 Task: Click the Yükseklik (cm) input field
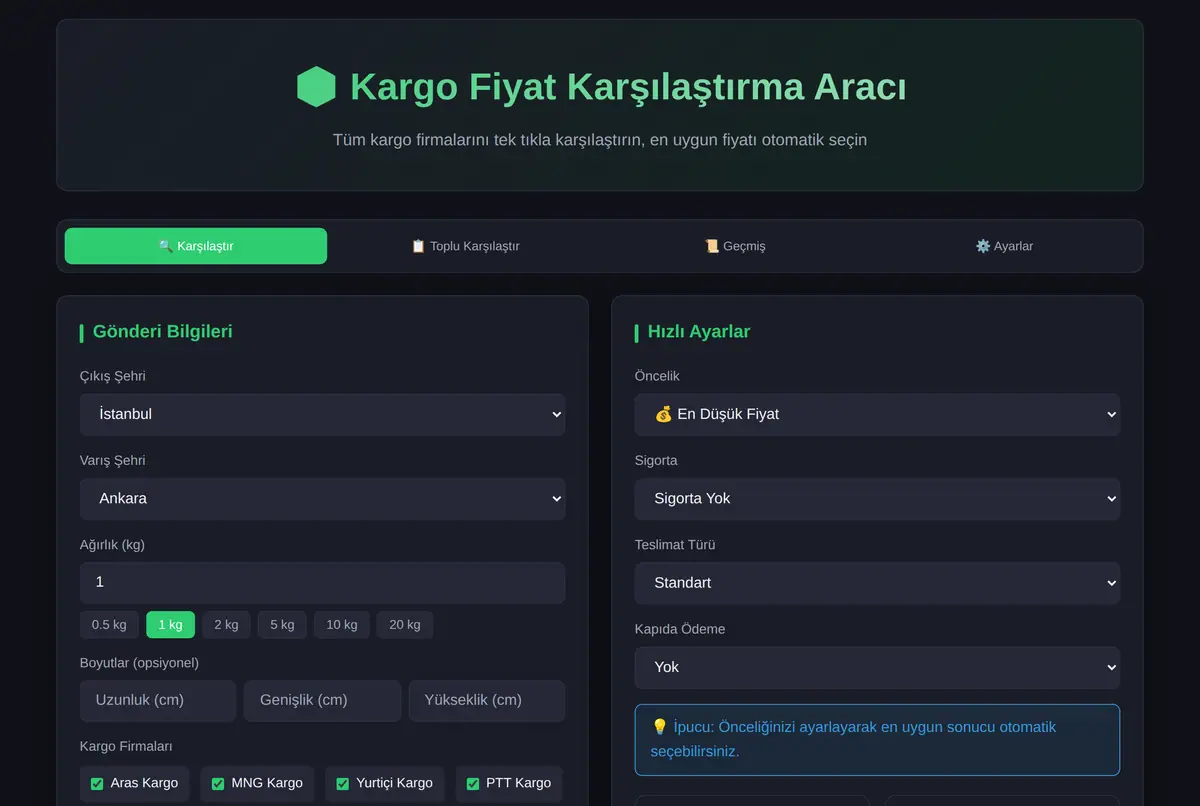coord(487,700)
